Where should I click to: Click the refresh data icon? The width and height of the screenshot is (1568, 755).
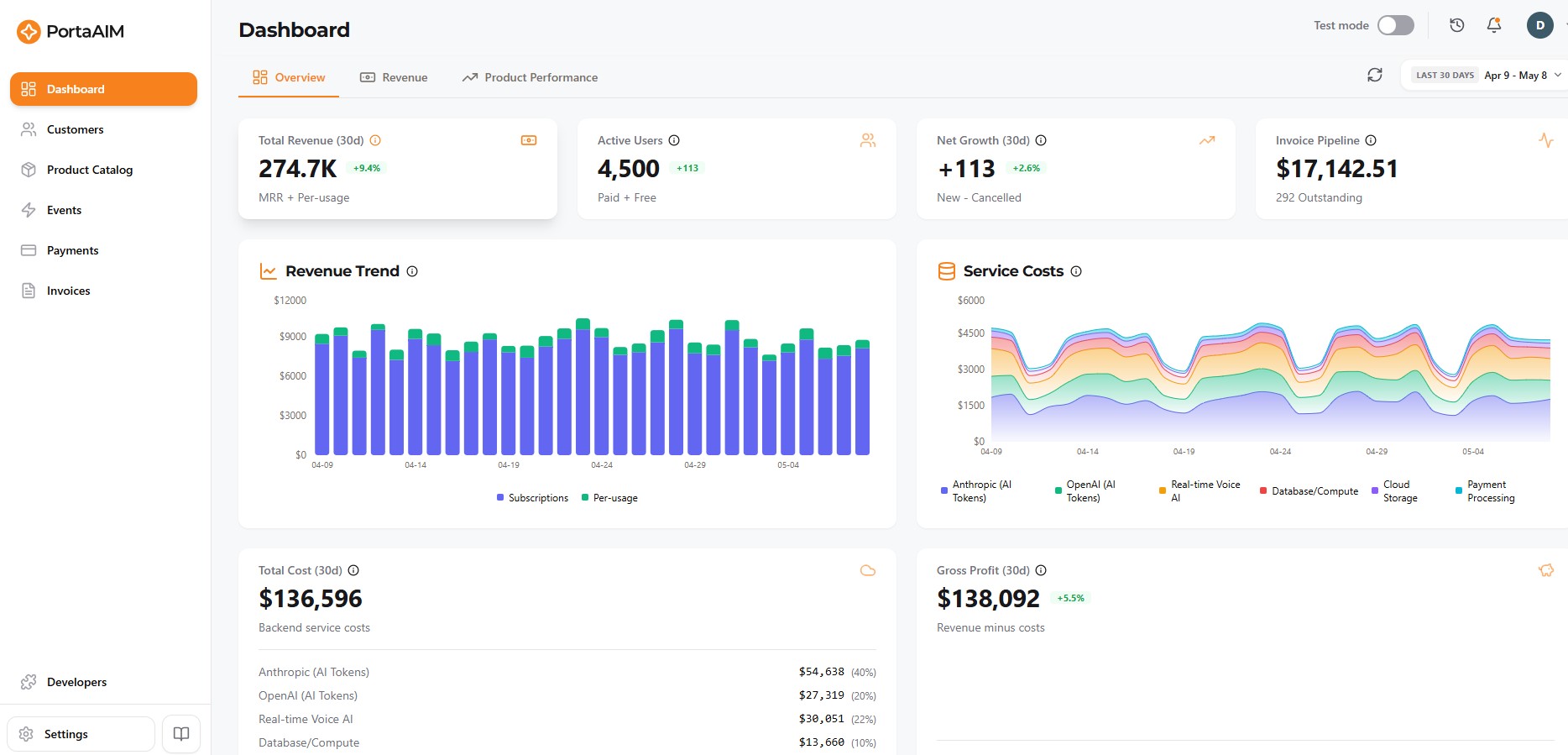(x=1375, y=75)
